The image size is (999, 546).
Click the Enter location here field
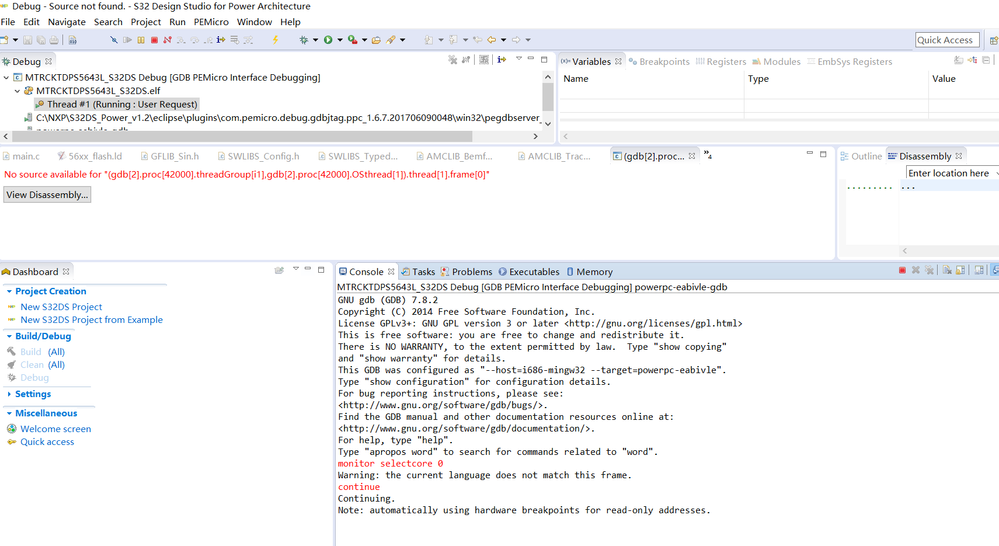pyautogui.click(x=952, y=173)
